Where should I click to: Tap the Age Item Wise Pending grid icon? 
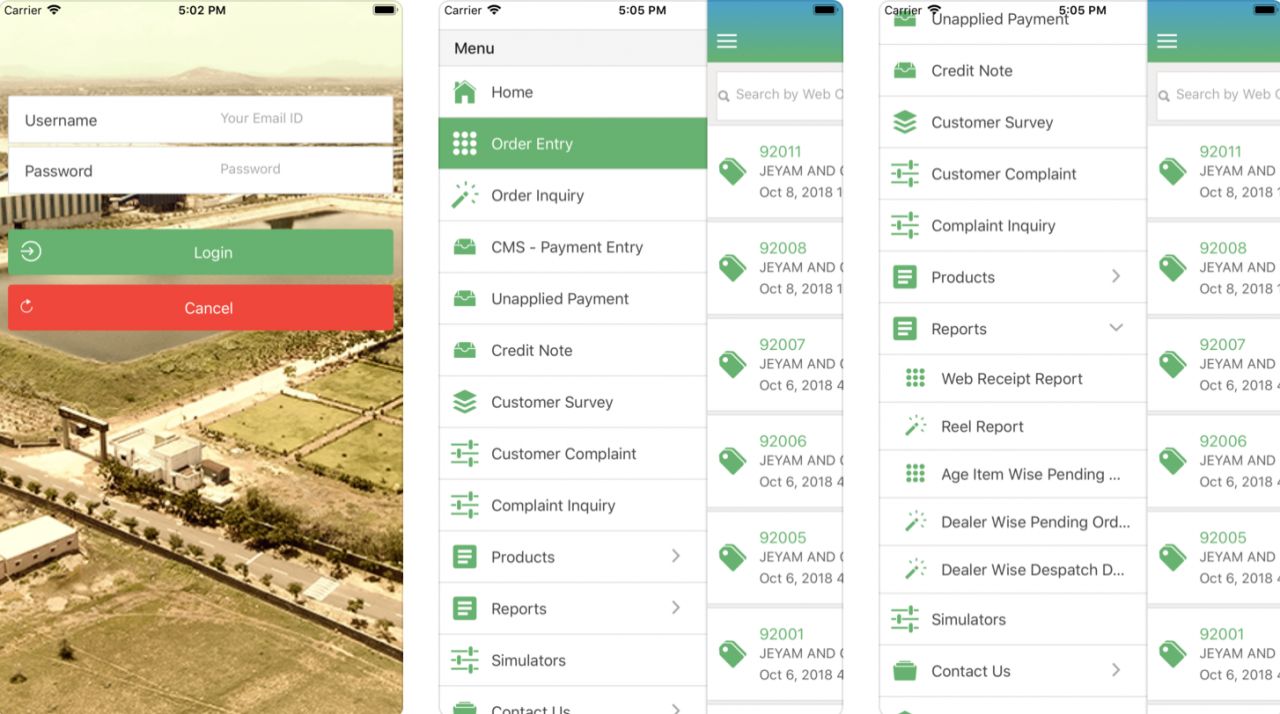click(x=915, y=474)
